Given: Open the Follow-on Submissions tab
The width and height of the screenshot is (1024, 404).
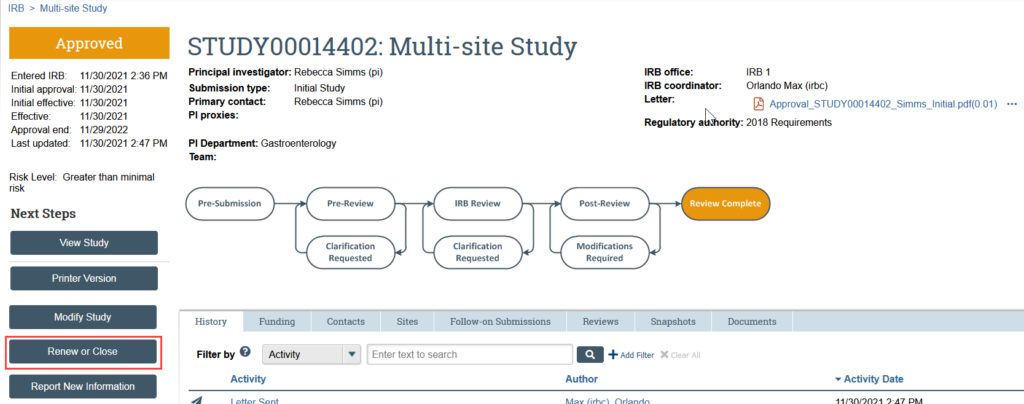Looking at the screenshot, I should [500, 322].
